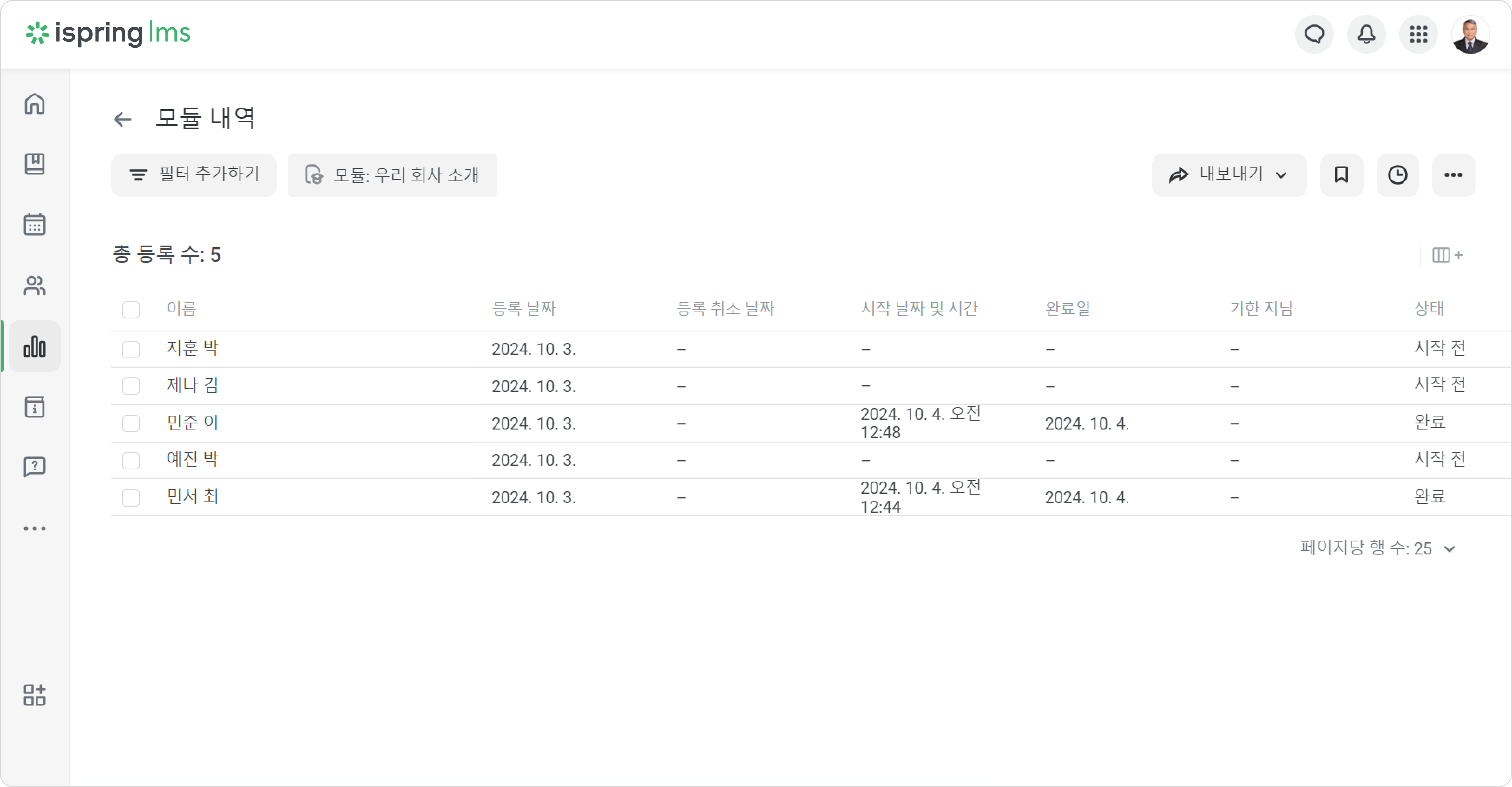Click the 총 등록 수: 5 summary

tap(167, 255)
